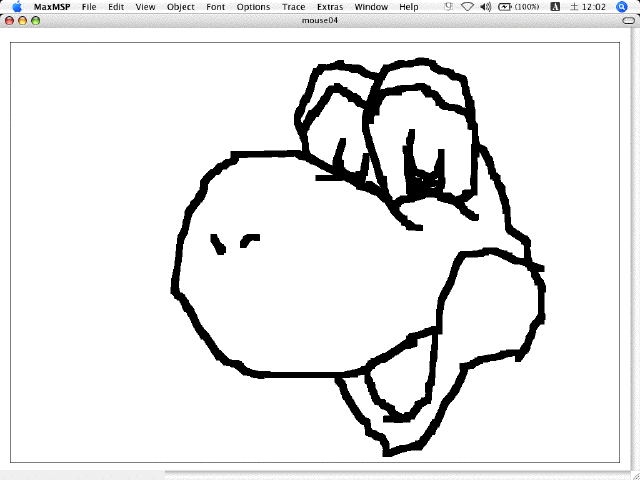Zoom the mouse04 window with green button

(36, 21)
